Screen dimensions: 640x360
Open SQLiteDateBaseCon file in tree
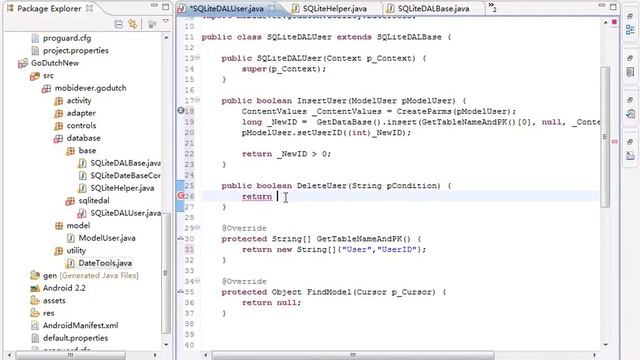[x=125, y=176]
